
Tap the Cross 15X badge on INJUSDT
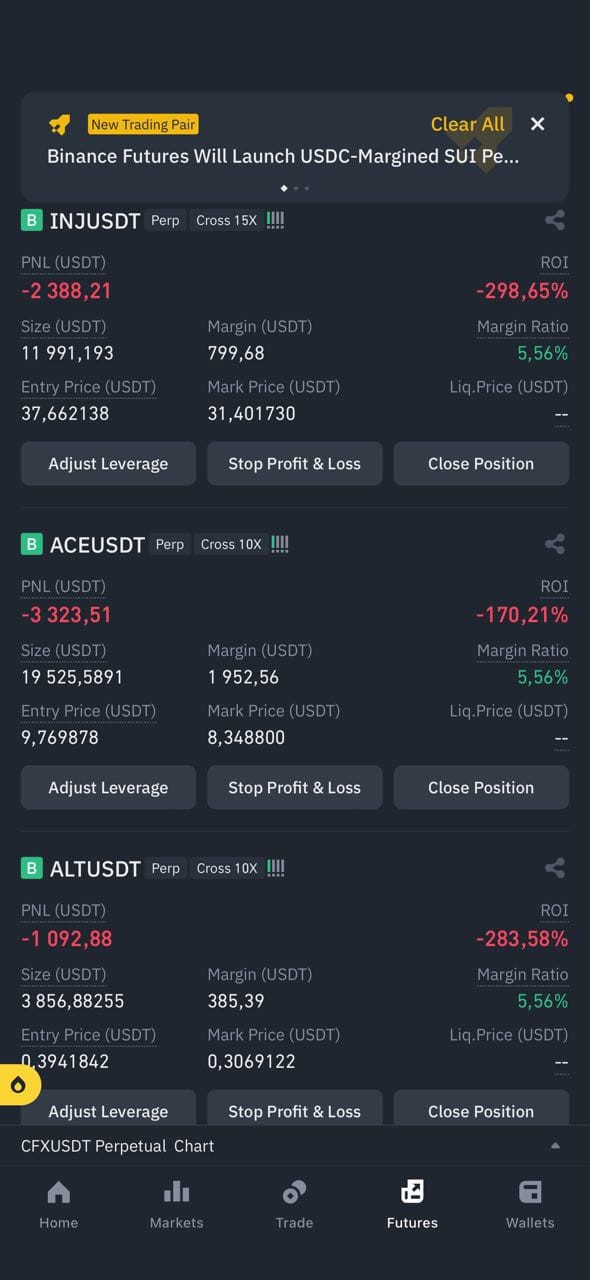(227, 220)
